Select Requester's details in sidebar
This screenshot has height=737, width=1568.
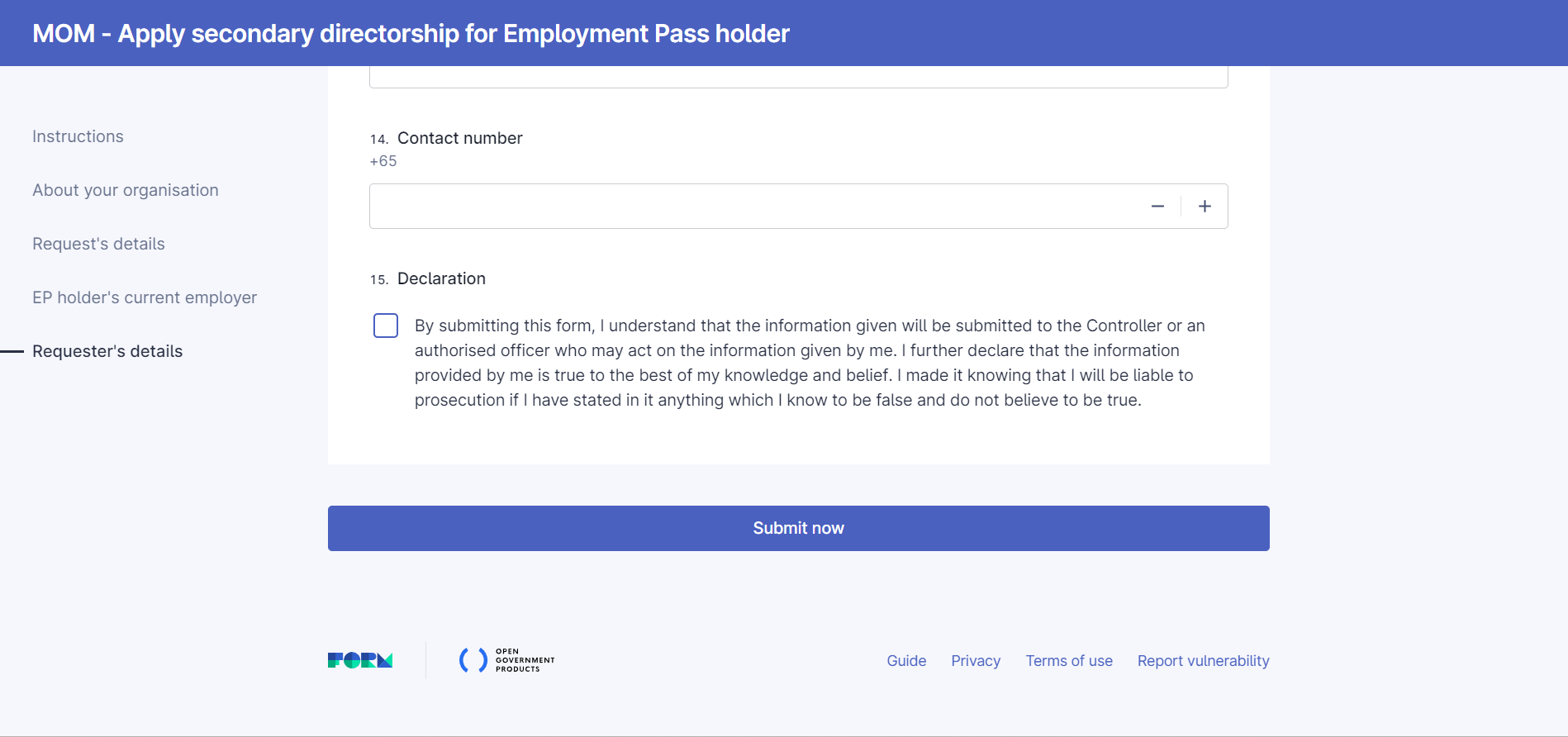point(107,351)
